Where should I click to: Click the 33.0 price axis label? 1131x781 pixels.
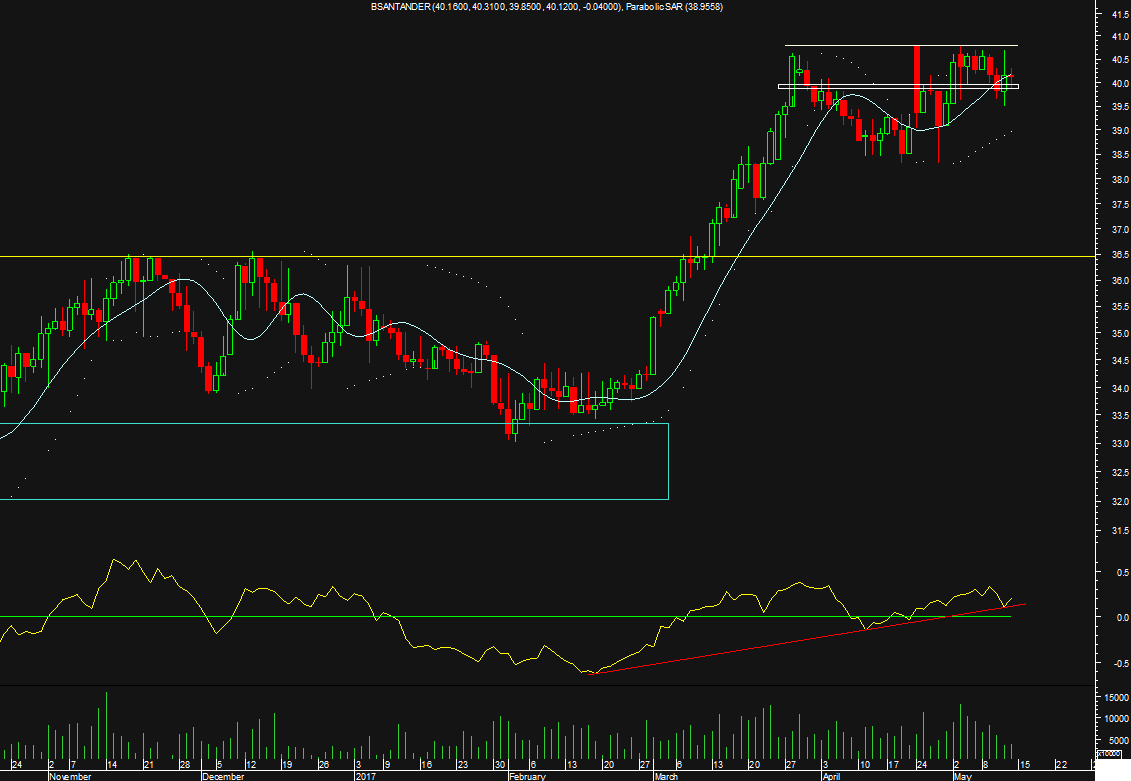tap(1120, 444)
